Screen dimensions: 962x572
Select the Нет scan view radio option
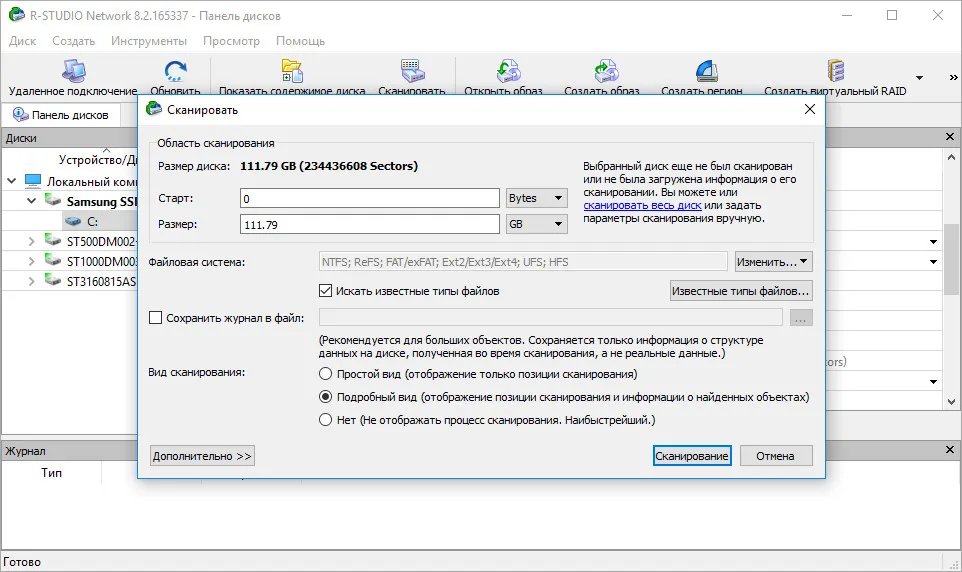(x=326, y=420)
